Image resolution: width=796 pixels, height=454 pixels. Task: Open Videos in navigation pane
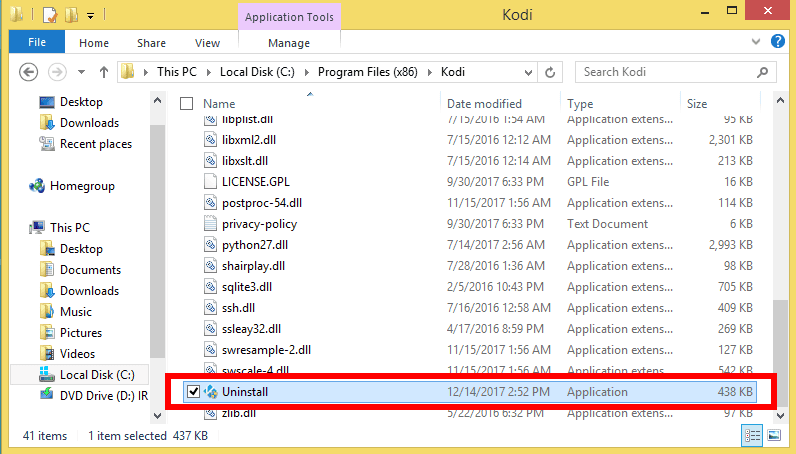tap(77, 353)
